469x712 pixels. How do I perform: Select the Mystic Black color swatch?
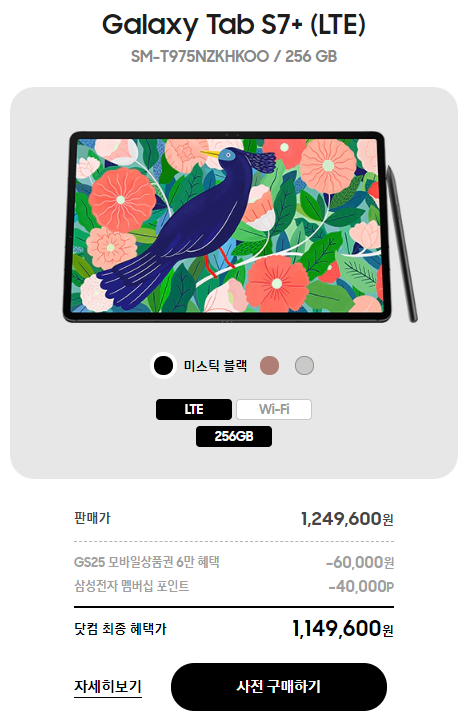point(163,366)
